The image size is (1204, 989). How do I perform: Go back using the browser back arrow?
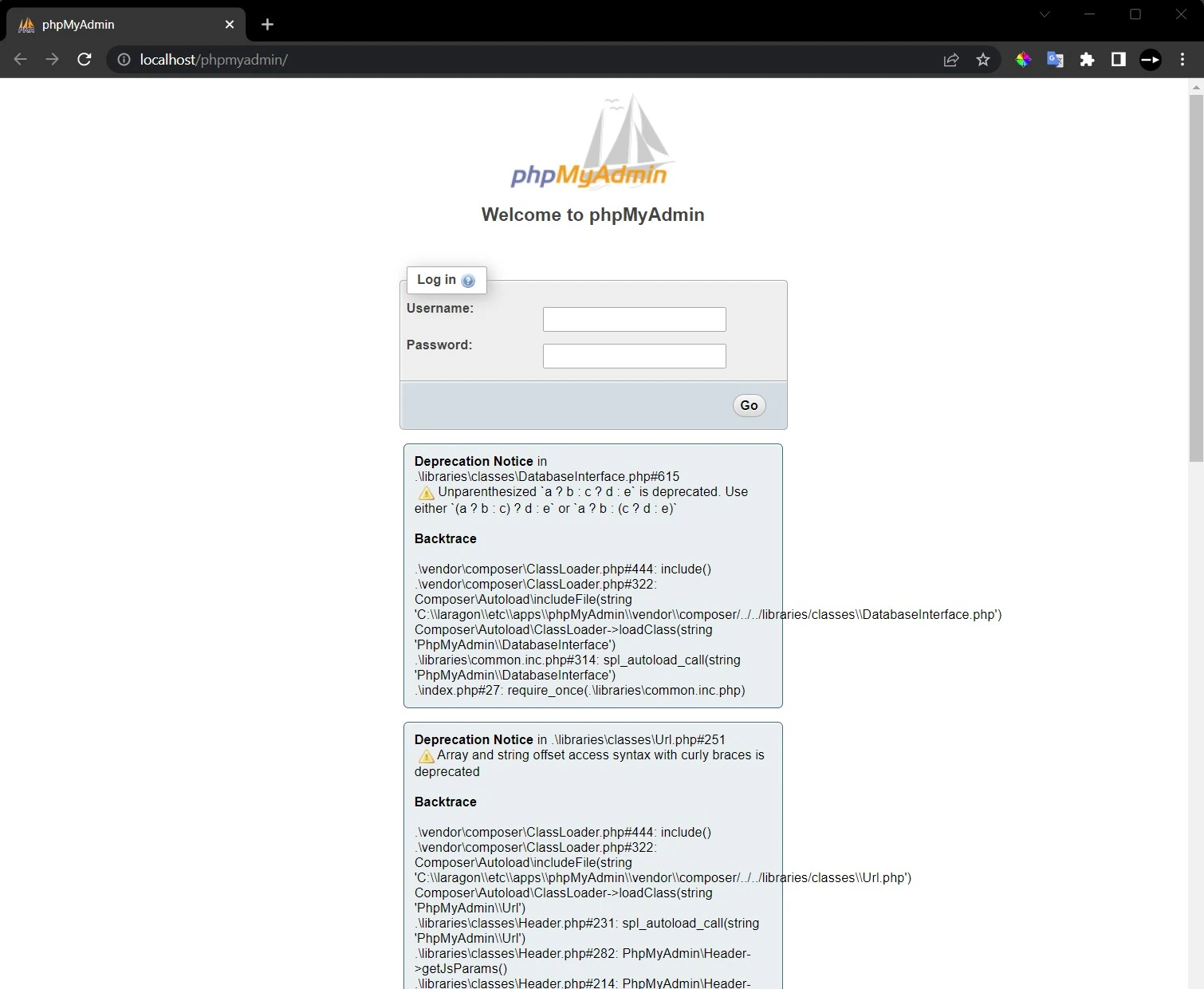click(21, 59)
